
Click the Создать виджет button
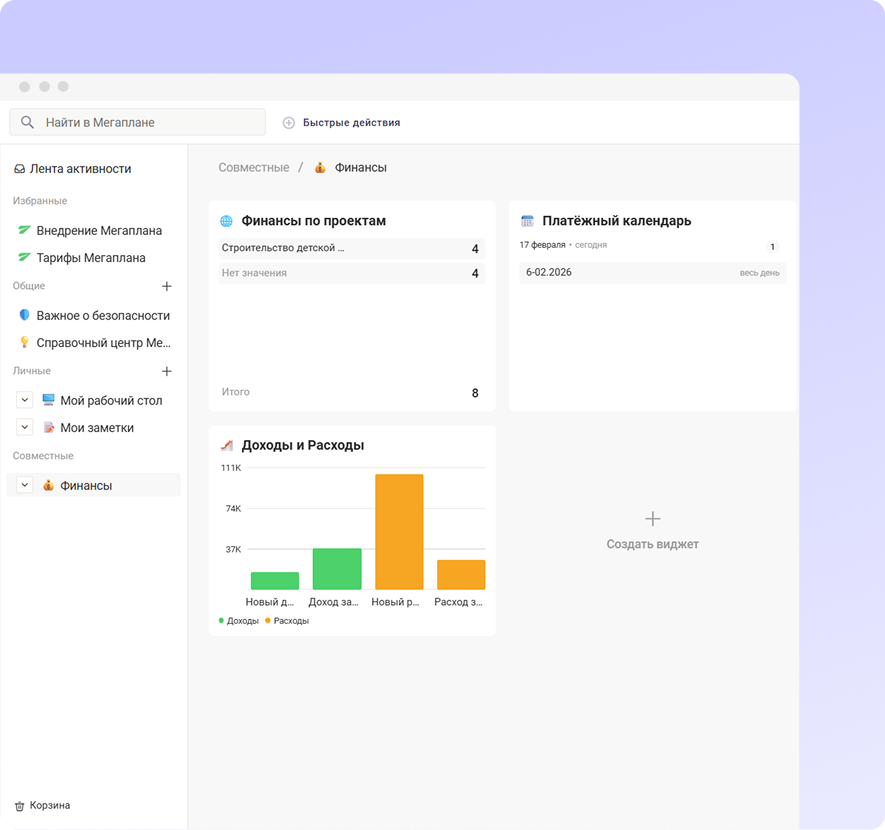point(652,531)
